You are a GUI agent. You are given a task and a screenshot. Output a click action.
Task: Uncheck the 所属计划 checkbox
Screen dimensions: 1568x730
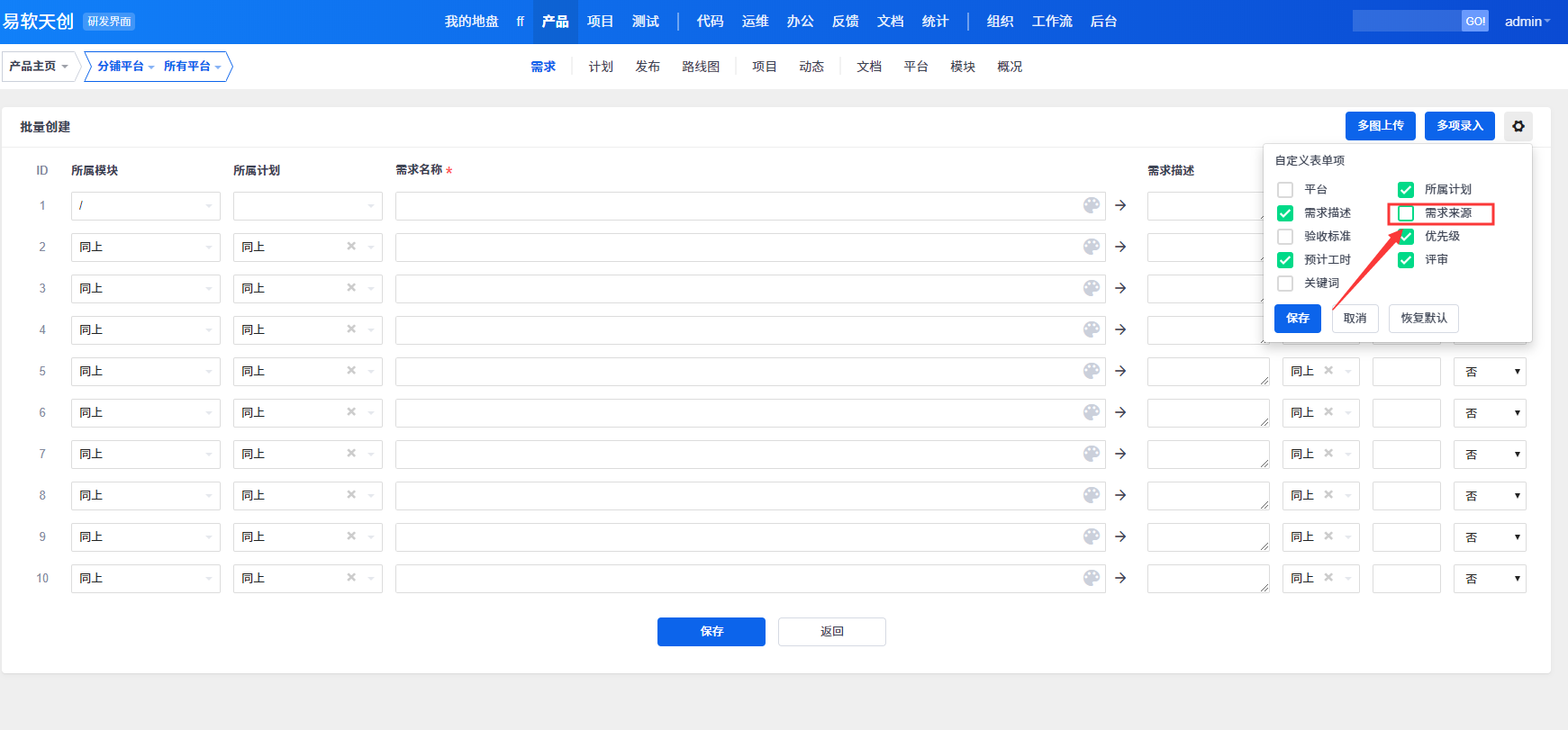[1406, 190]
